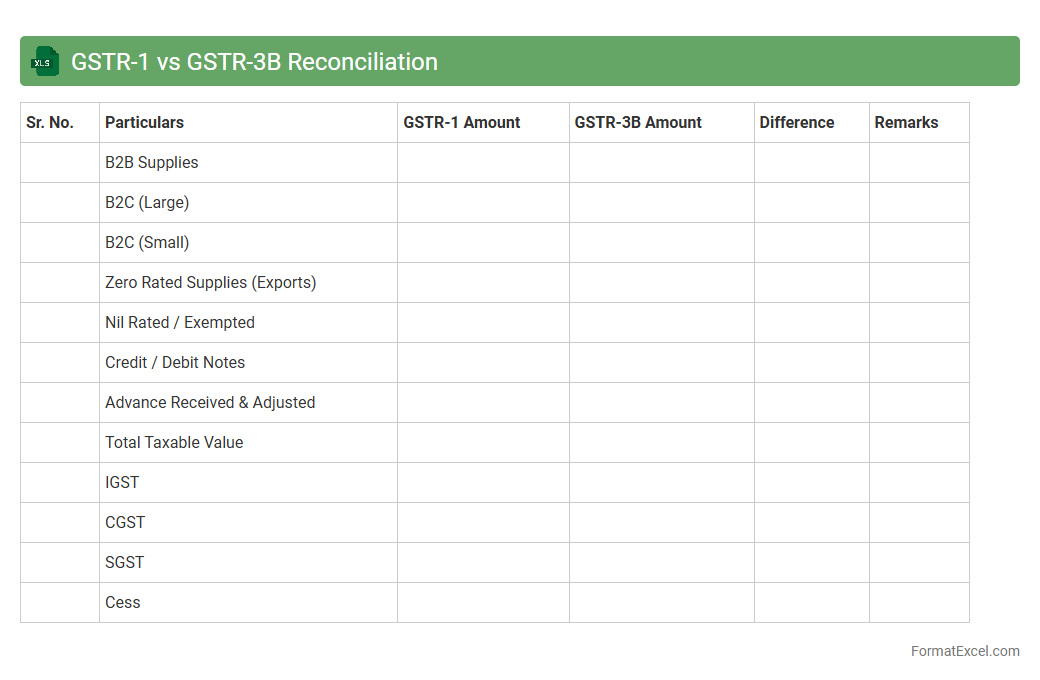Image resolution: width=1040 pixels, height=680 pixels.
Task: Click the B2C (Large) row label
Action: [147, 203]
